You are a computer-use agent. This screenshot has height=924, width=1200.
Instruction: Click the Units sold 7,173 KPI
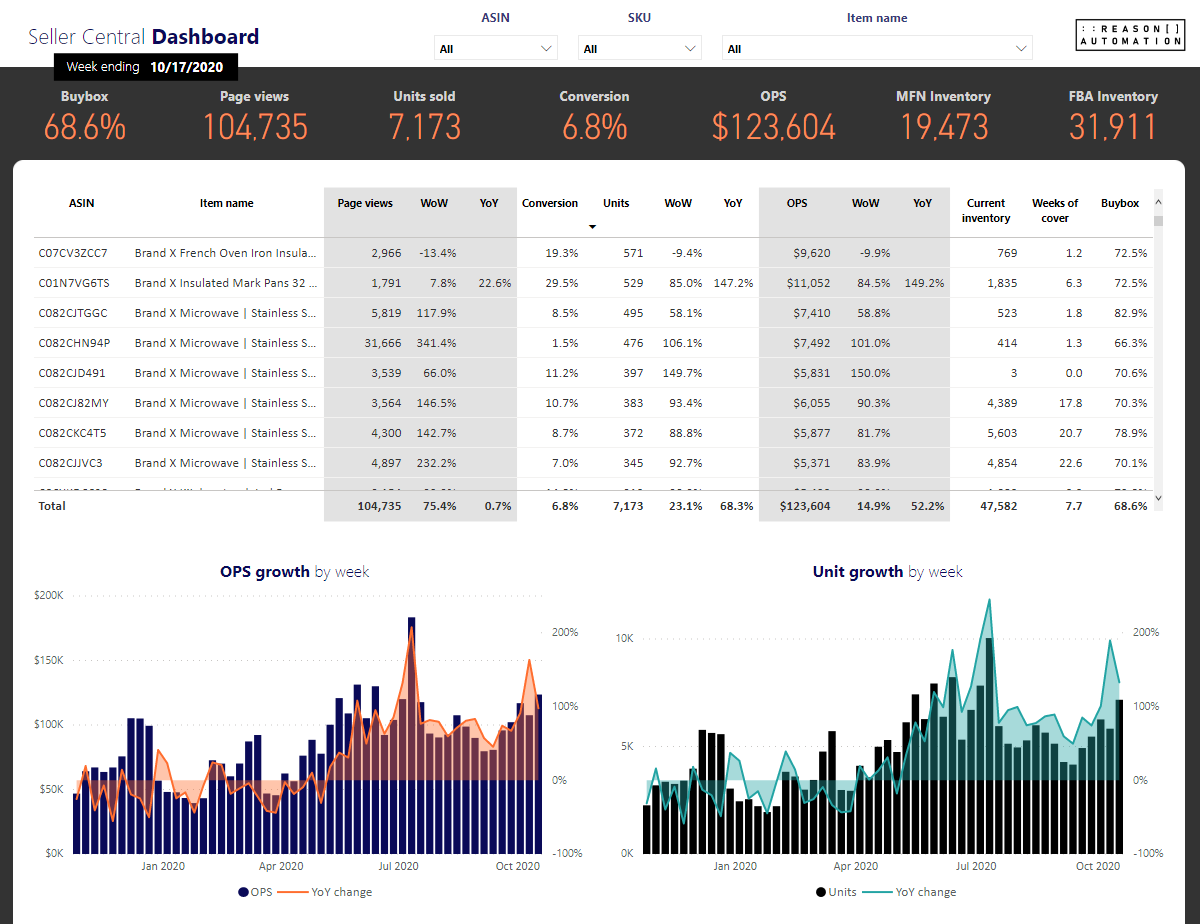click(x=425, y=116)
